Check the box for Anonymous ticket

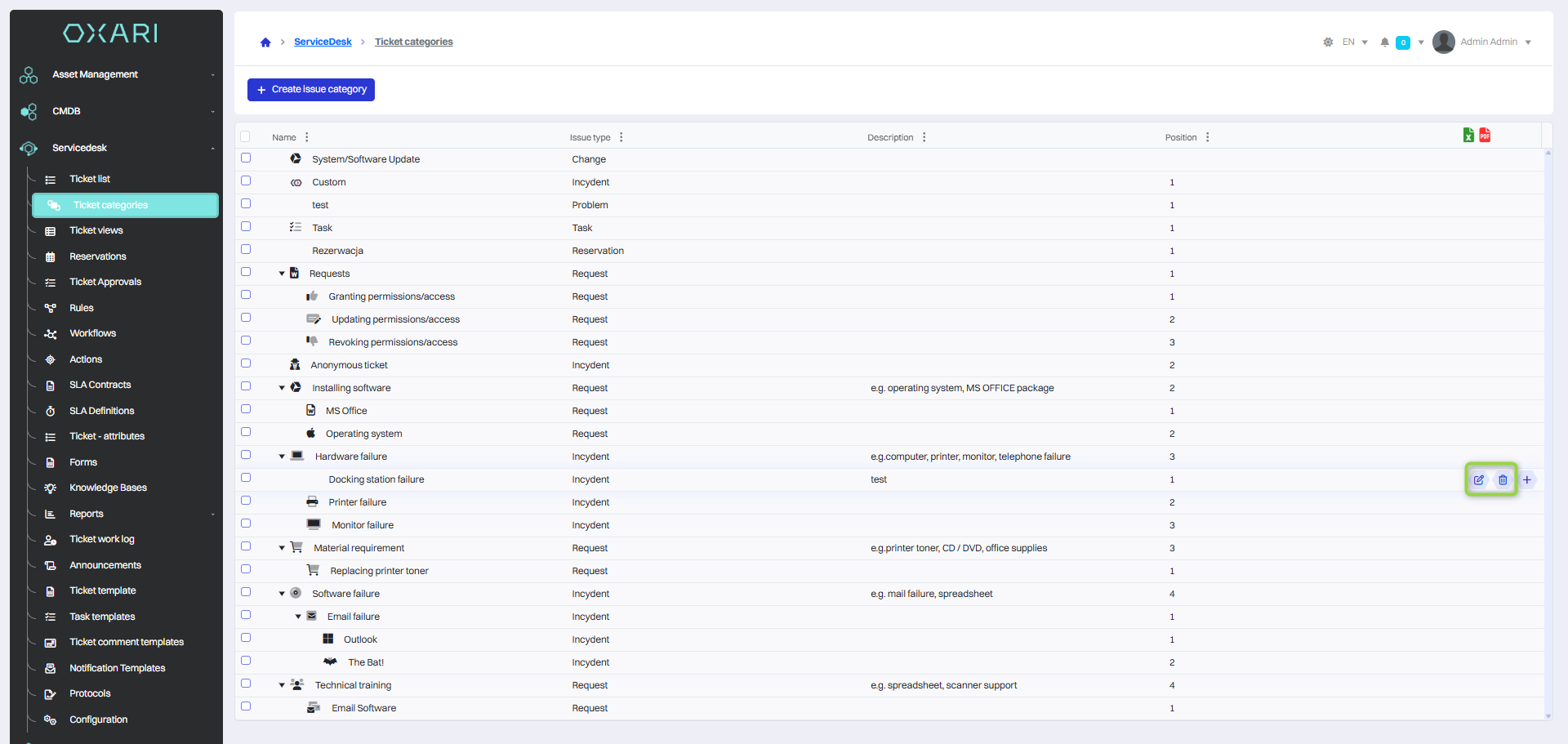coord(246,364)
